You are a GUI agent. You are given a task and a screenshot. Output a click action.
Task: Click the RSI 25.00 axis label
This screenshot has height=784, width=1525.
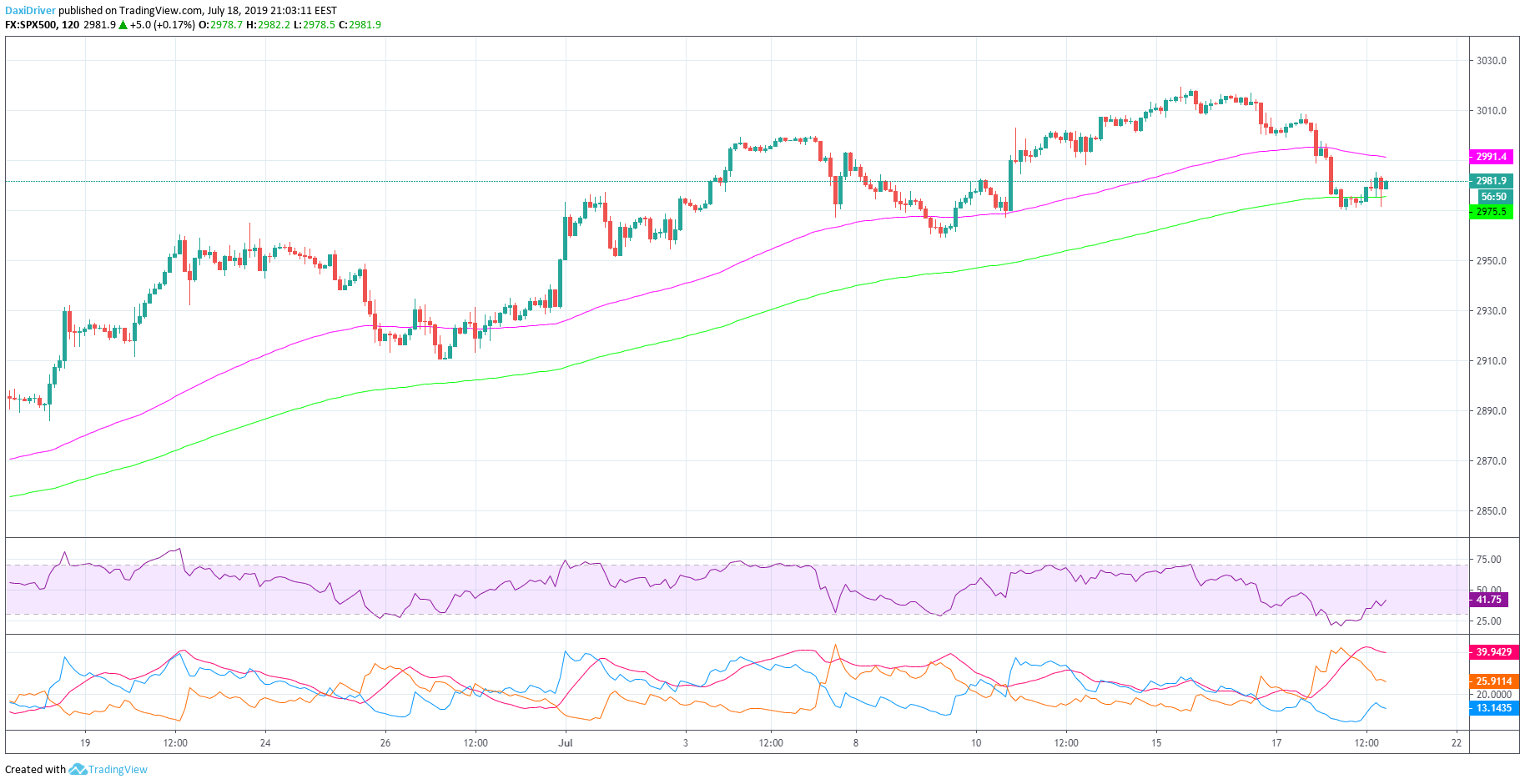(x=1489, y=621)
